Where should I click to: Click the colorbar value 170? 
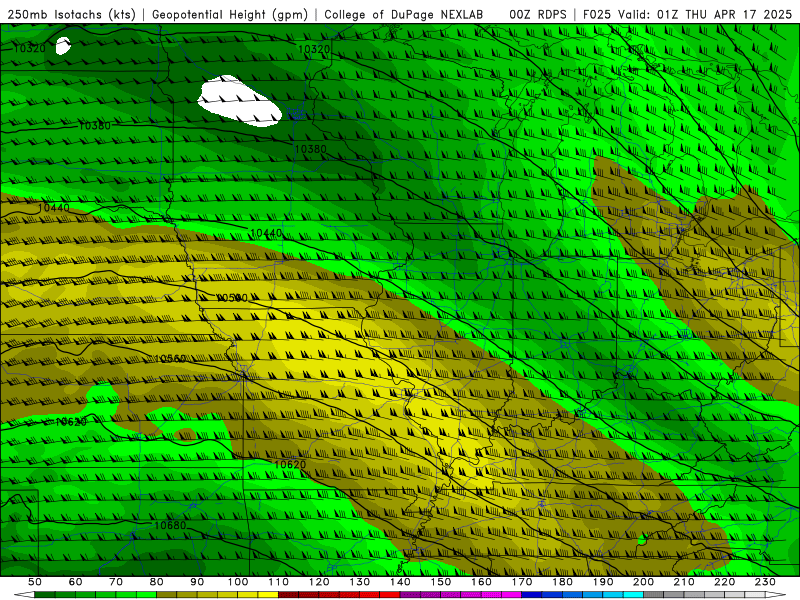coord(522,582)
